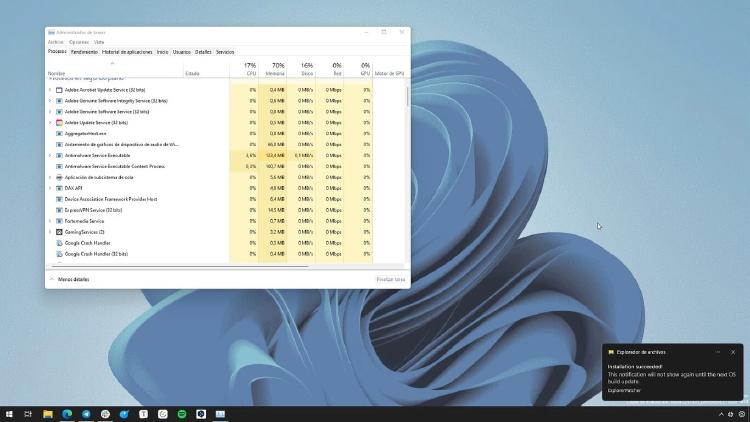Click the Windows Start button
The image size is (750, 422).
coord(9,413)
